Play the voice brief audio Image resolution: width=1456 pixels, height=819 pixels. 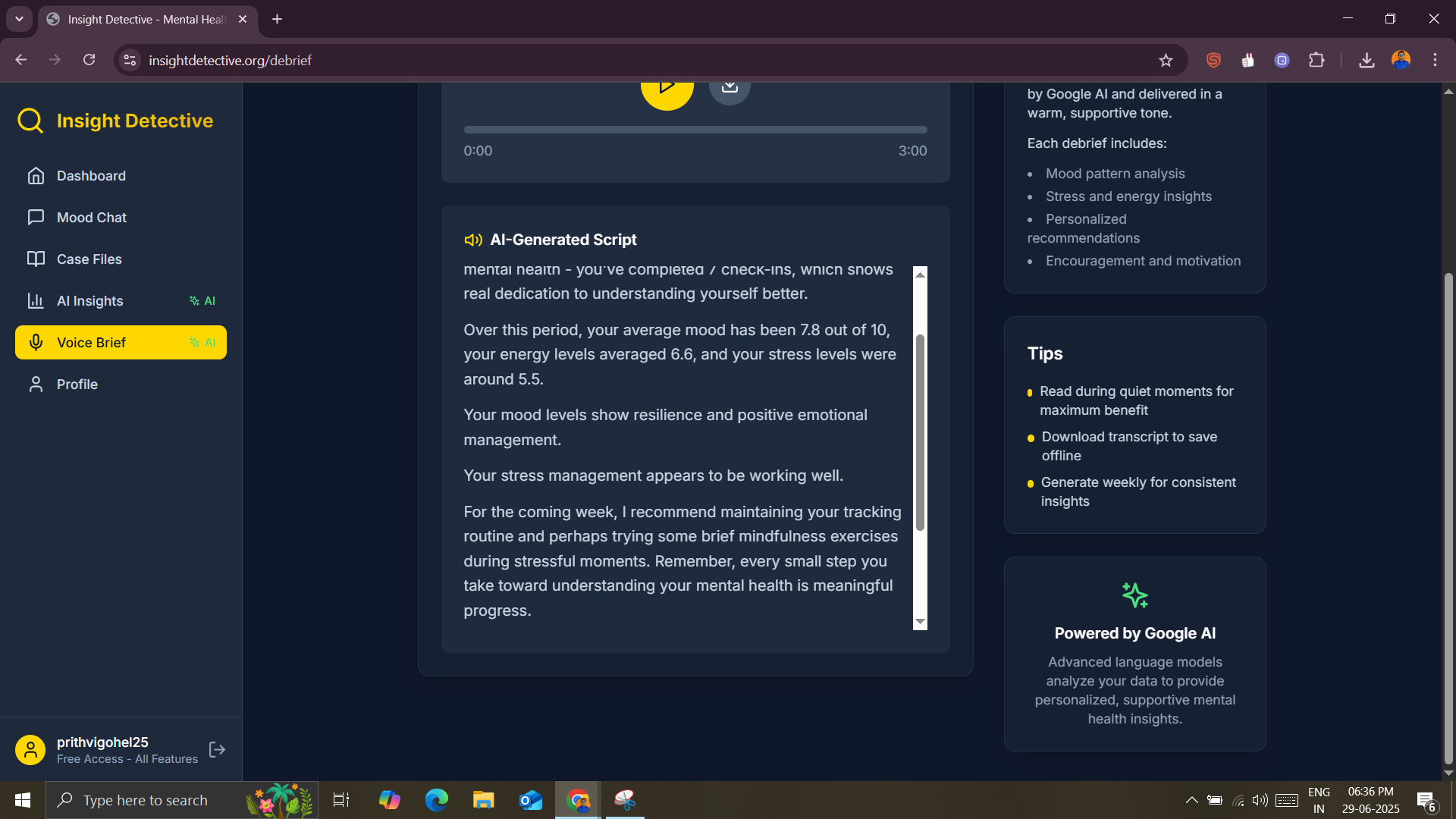[667, 90]
